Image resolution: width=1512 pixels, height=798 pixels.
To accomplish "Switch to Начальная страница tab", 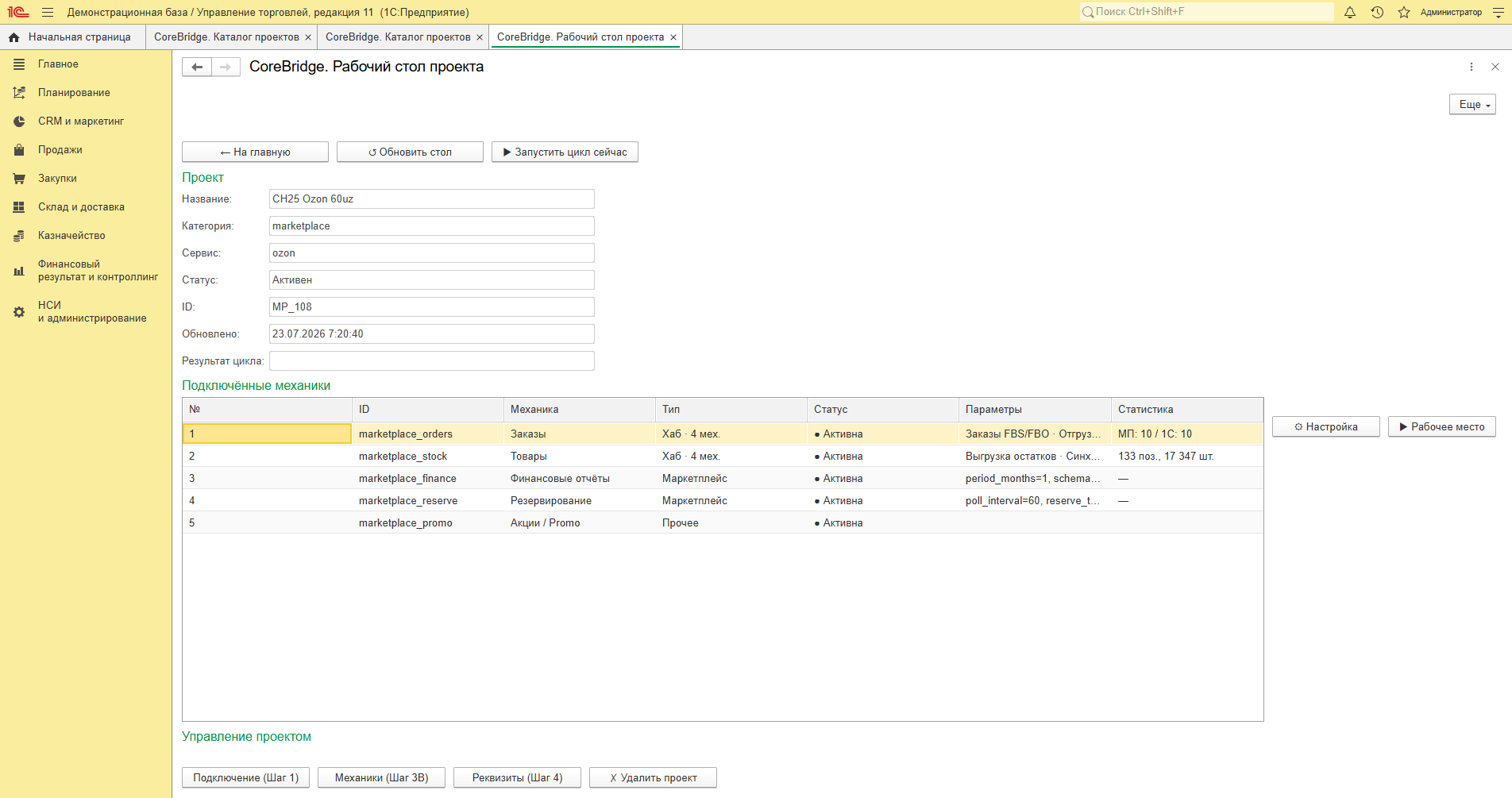I will click(73, 37).
